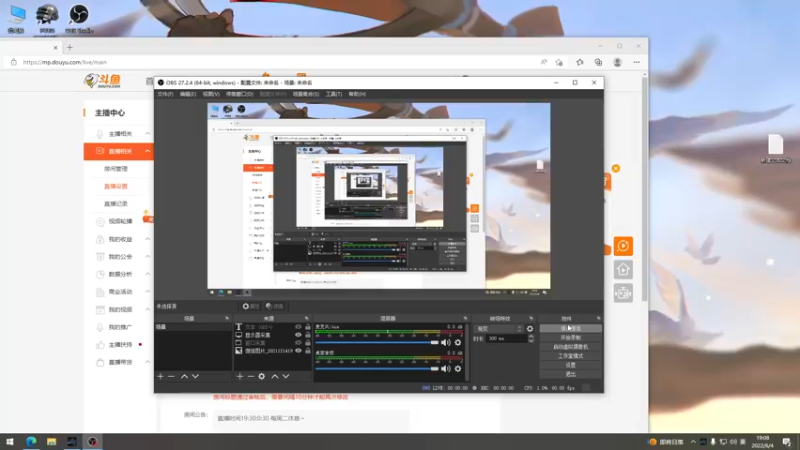Mute the 桌面音频 speaker icon
This screenshot has width=800, height=450.
(x=445, y=369)
